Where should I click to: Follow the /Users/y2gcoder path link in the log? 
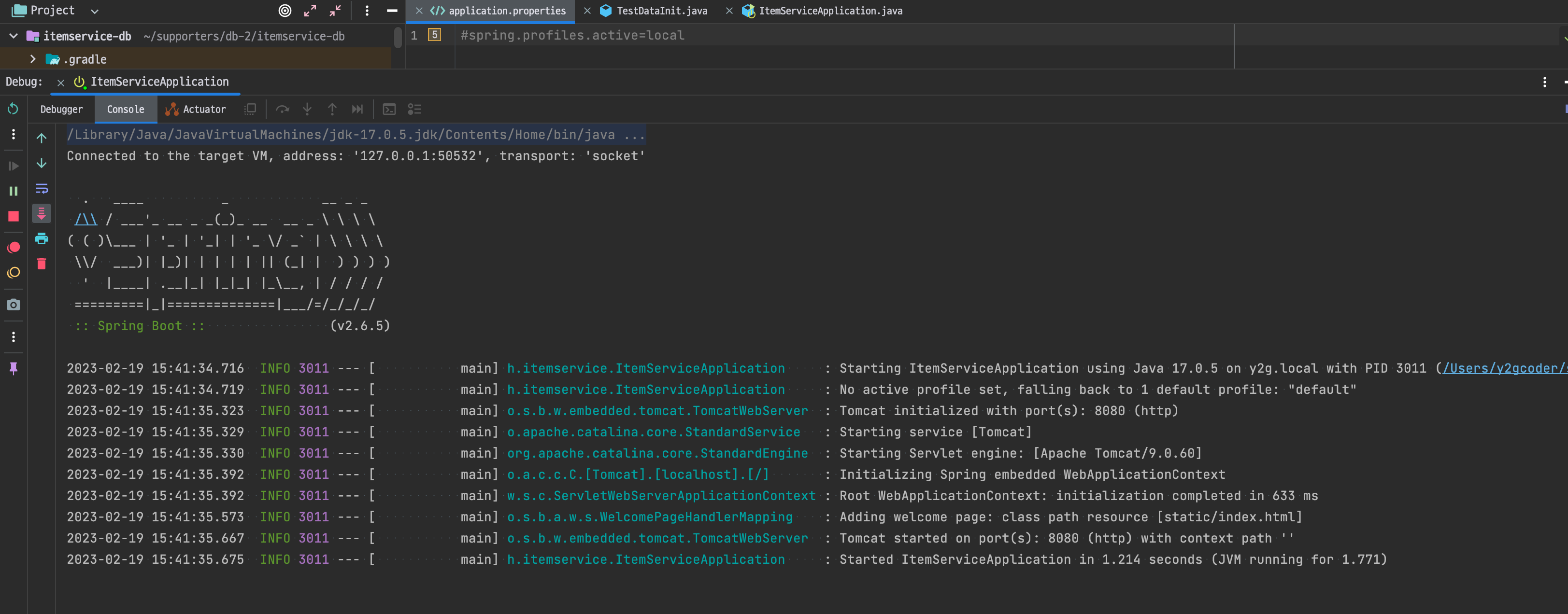(x=1505, y=368)
